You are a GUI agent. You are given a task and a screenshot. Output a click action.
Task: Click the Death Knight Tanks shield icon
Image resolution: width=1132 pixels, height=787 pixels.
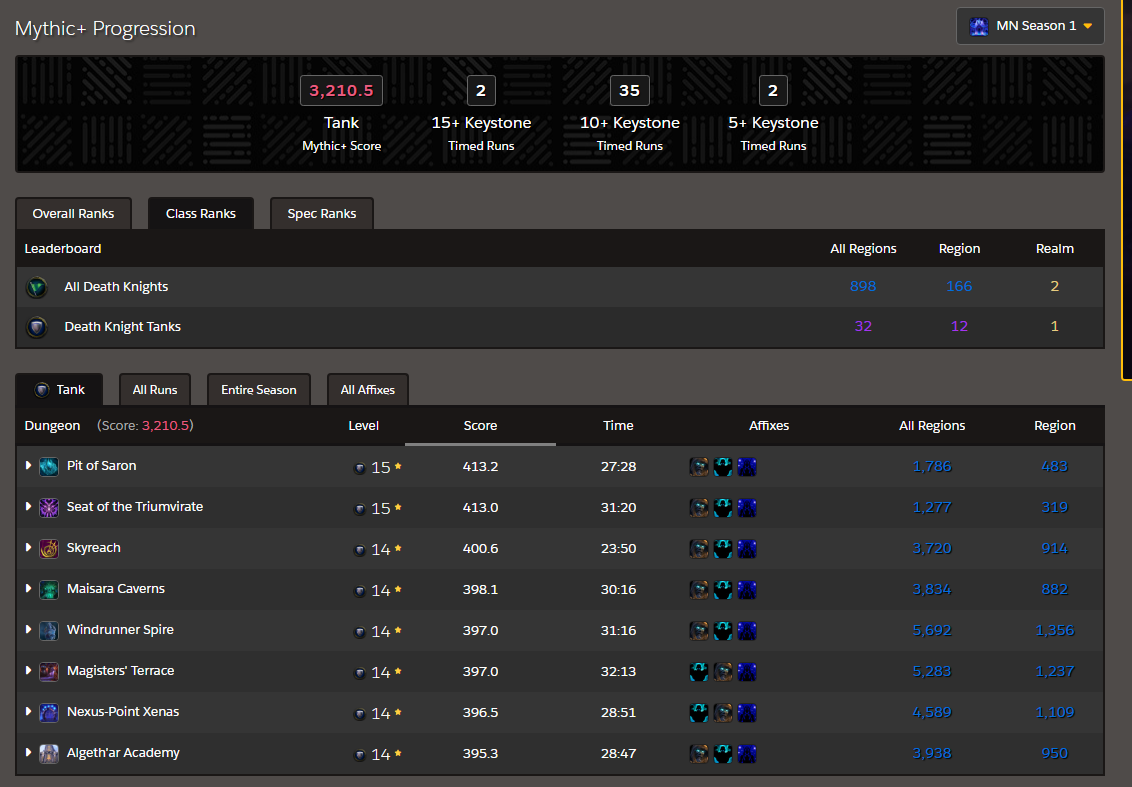click(37, 327)
